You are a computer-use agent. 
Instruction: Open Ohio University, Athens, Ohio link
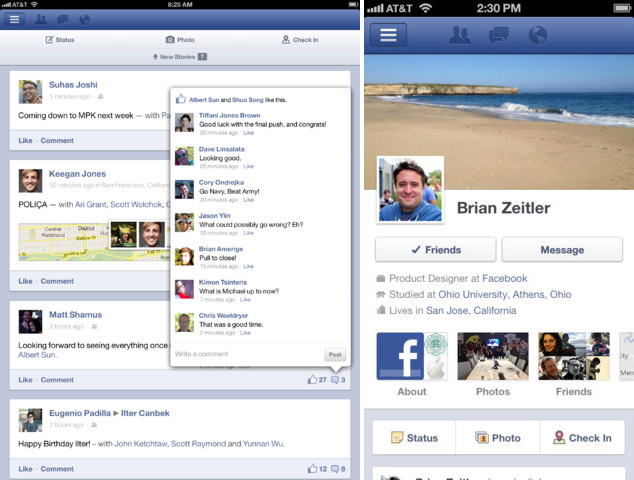click(505, 294)
